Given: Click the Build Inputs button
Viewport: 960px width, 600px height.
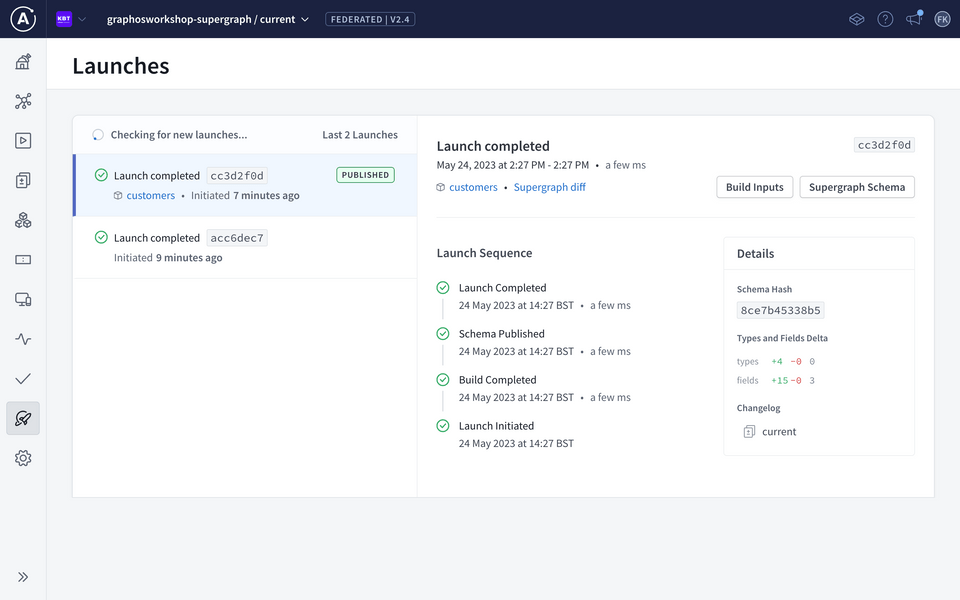Looking at the screenshot, I should 754,187.
